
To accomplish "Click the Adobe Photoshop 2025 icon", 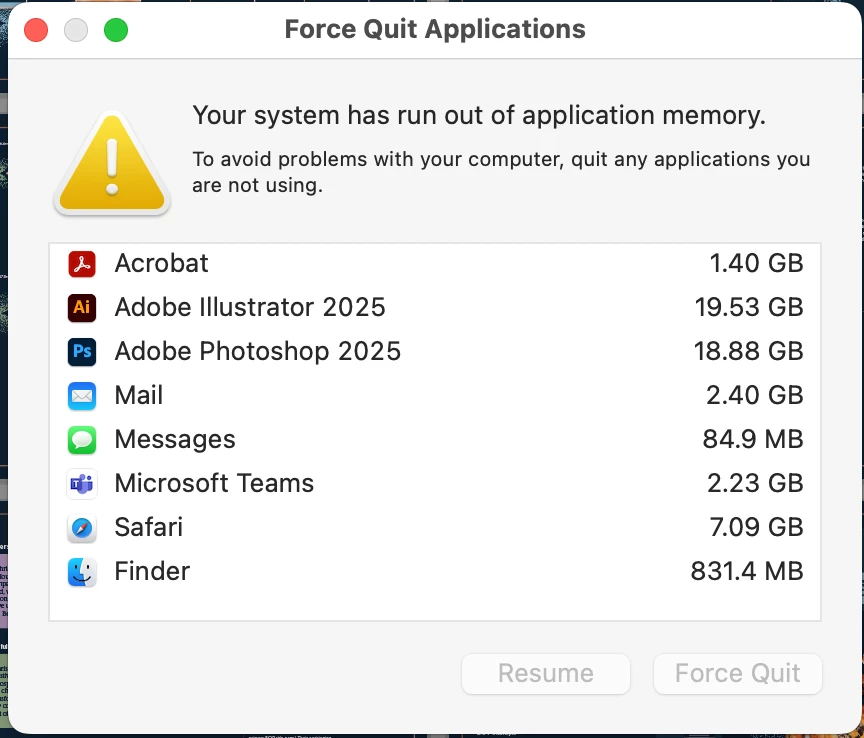I will 82,352.
